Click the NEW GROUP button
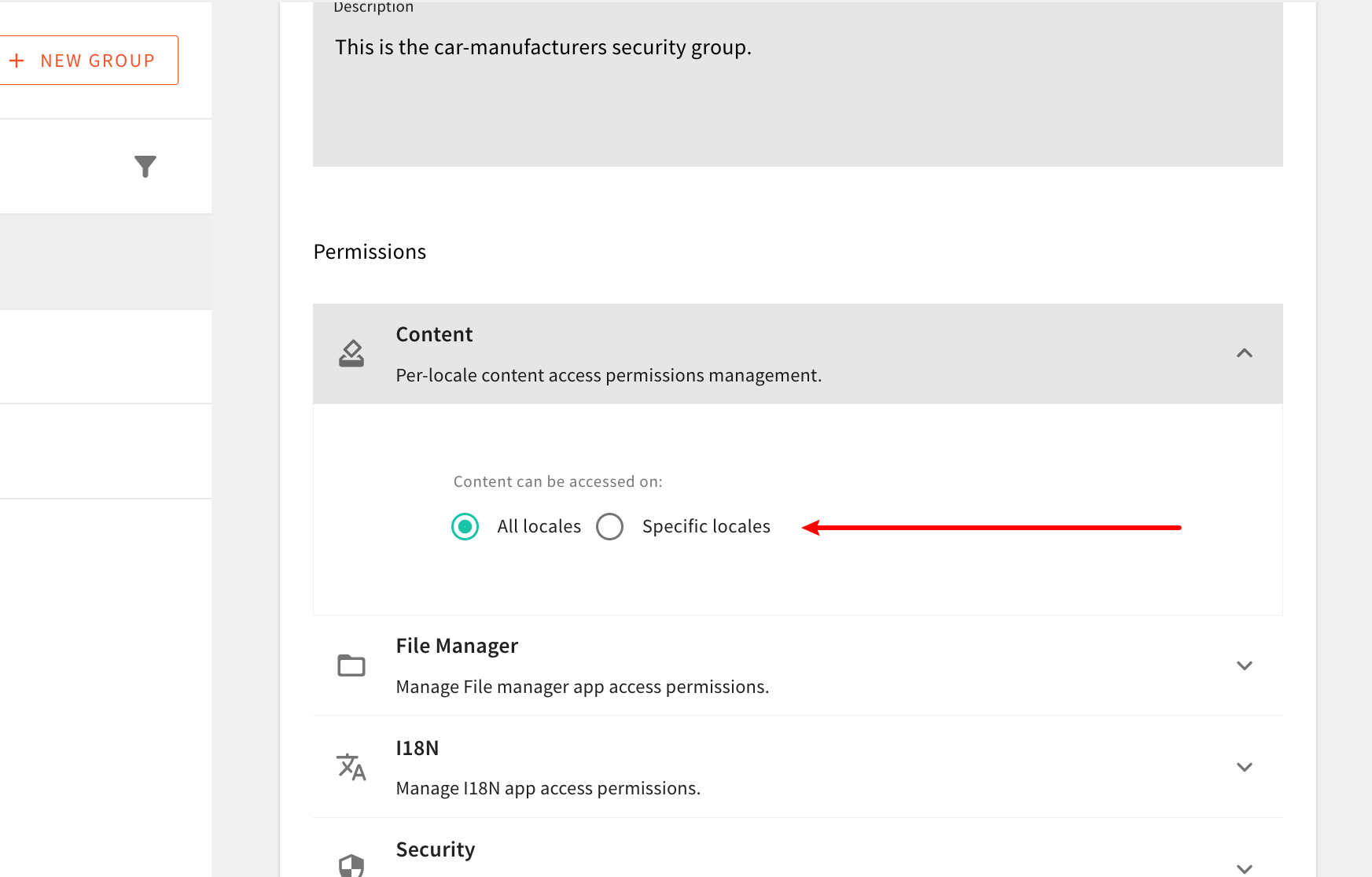The height and width of the screenshot is (877, 1372). (90, 60)
